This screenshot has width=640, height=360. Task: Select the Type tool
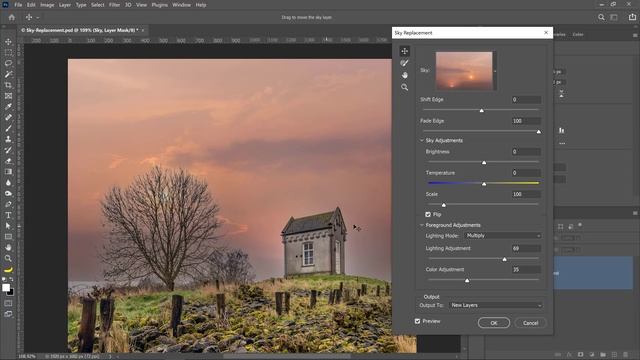[x=8, y=215]
